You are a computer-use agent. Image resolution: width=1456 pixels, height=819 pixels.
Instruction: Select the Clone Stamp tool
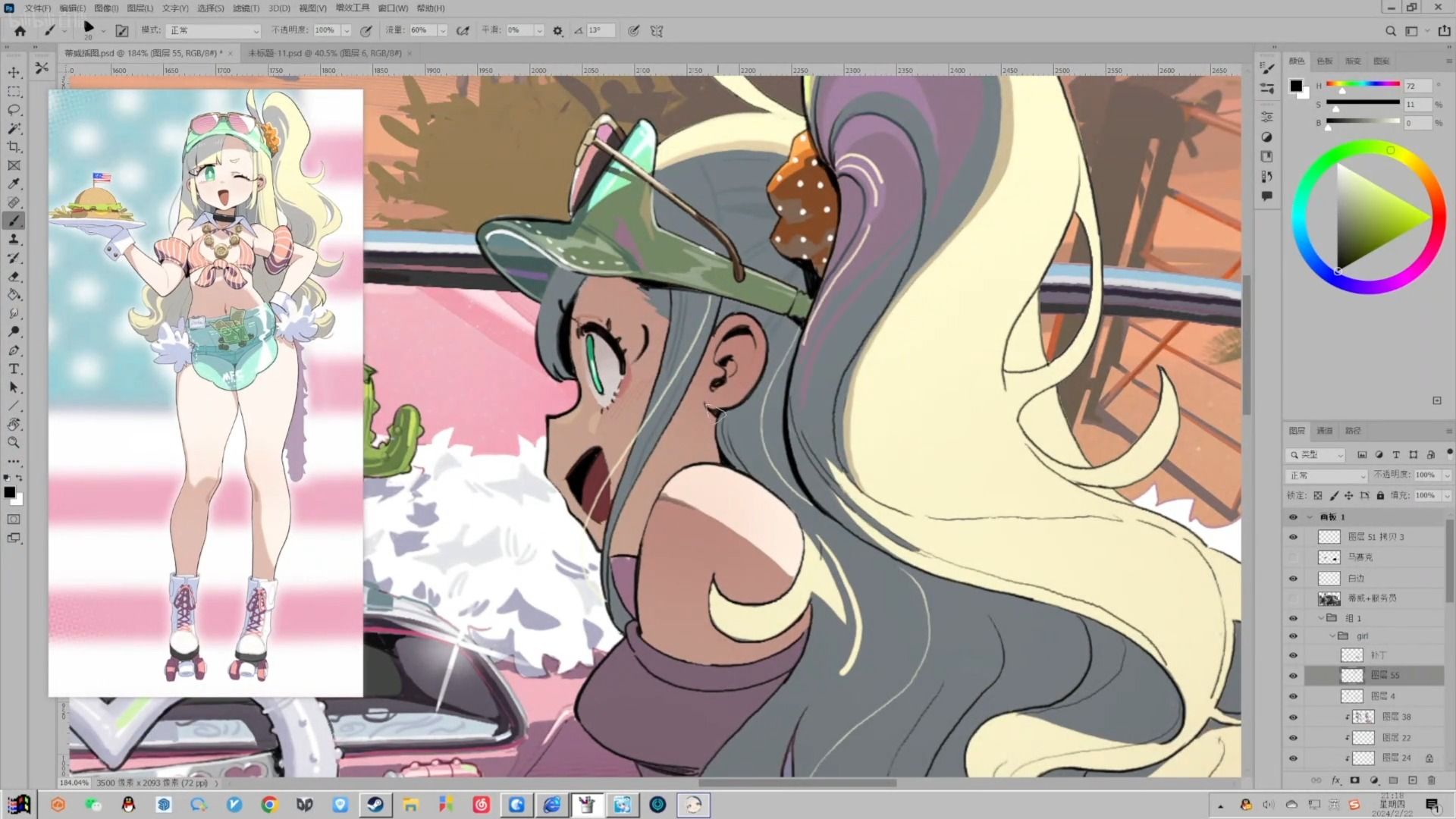[14, 240]
